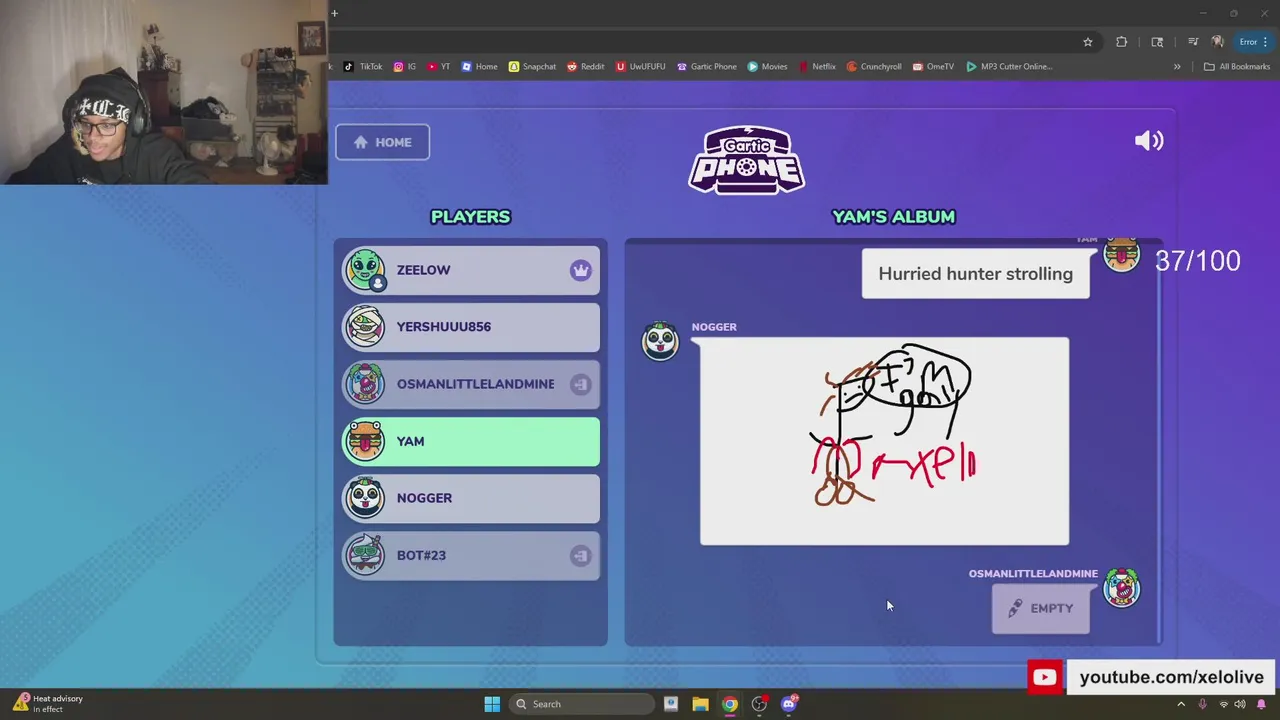Click Nogger's panda avatar in players list

[365, 498]
